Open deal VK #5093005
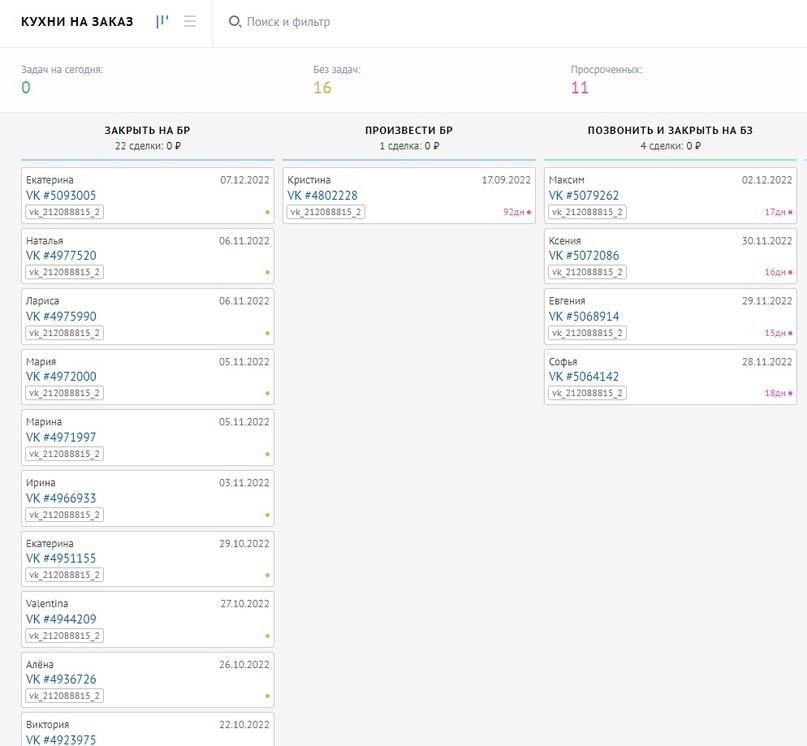807x746 pixels. point(61,196)
